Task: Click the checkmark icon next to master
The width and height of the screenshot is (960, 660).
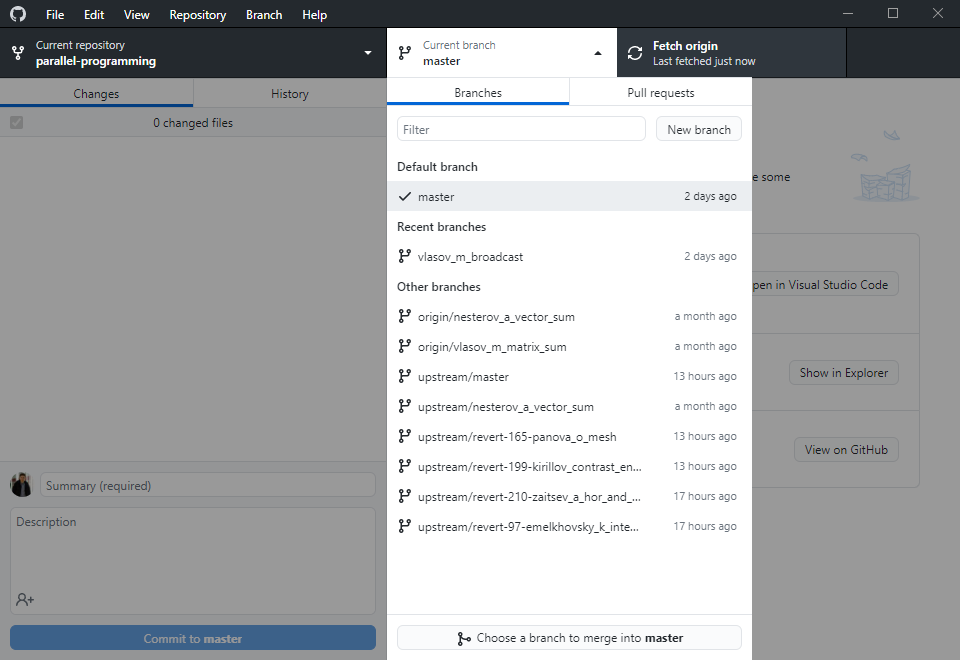Action: click(405, 197)
